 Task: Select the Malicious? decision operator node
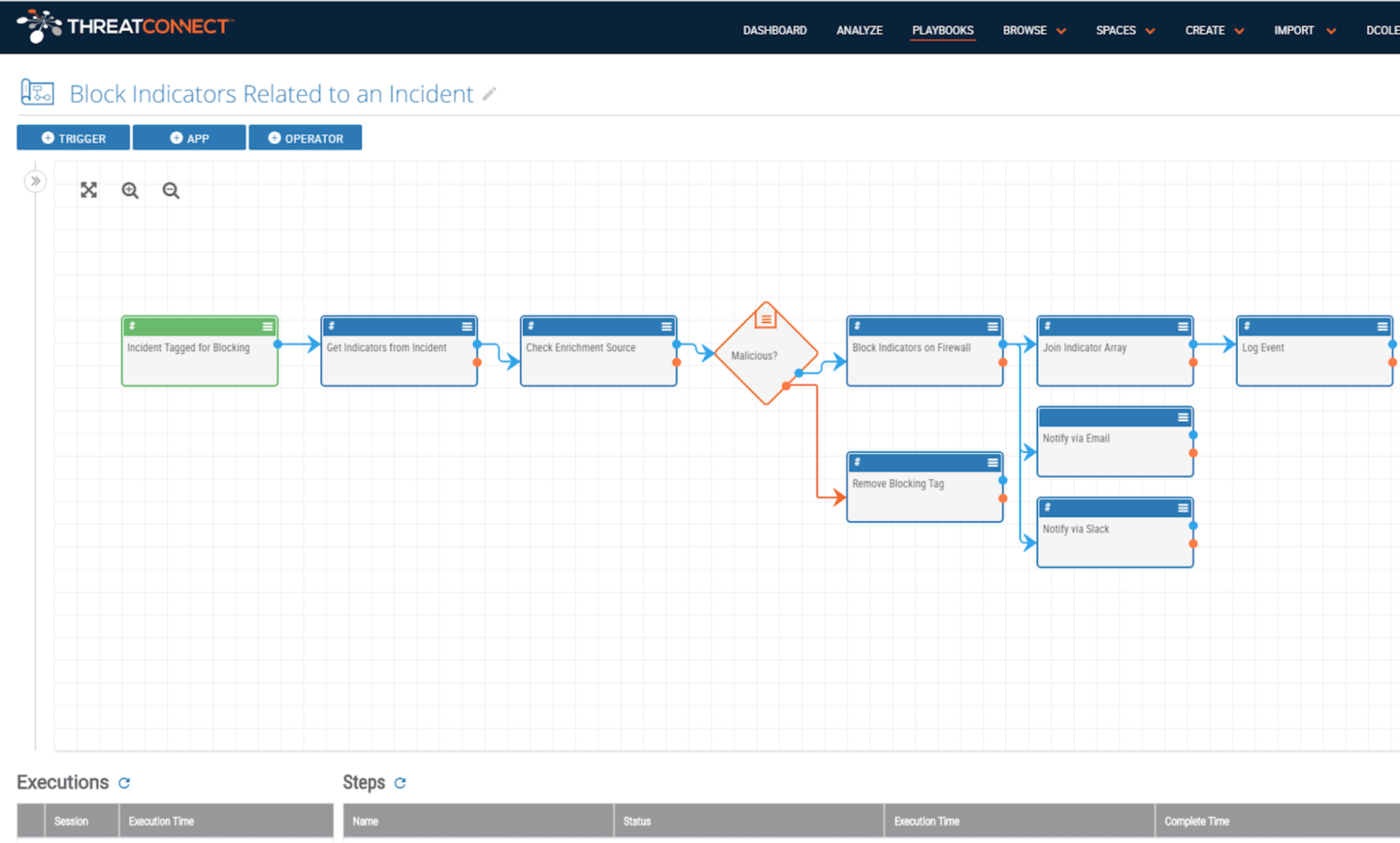pyautogui.click(x=766, y=356)
